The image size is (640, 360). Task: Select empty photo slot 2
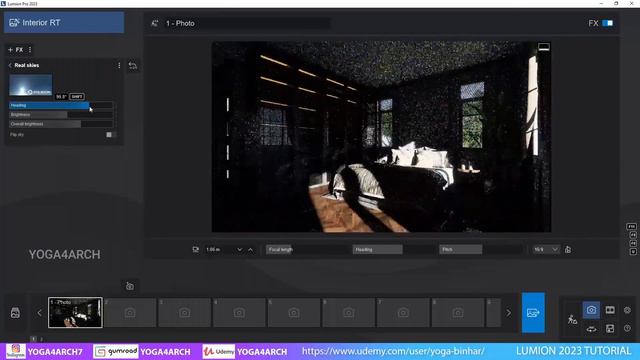tap(130, 313)
